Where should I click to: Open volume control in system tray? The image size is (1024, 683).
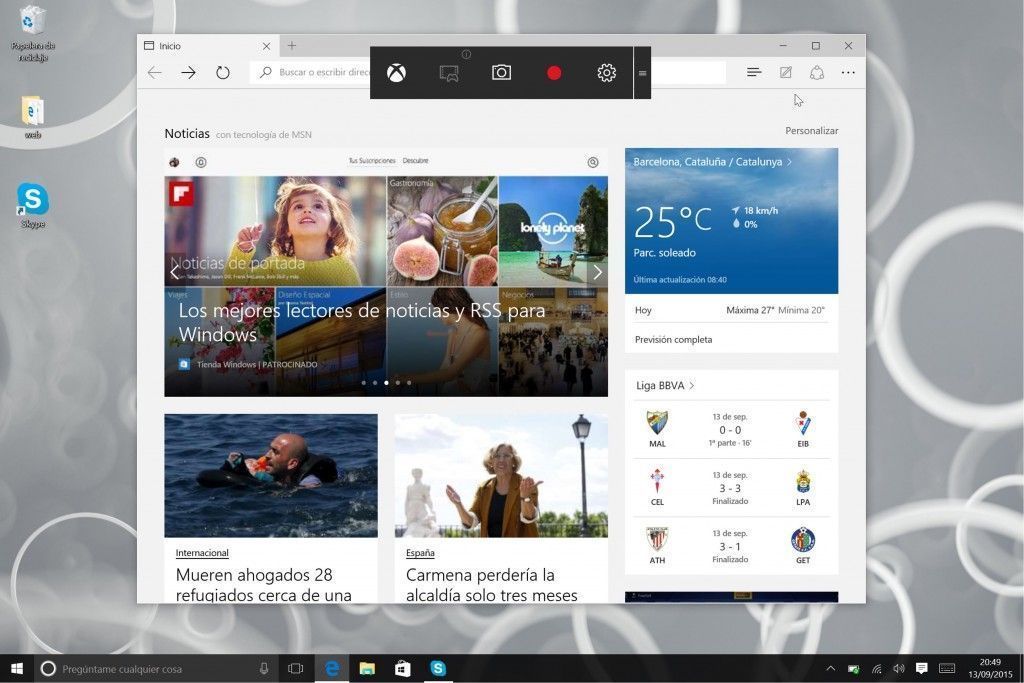[x=899, y=668]
